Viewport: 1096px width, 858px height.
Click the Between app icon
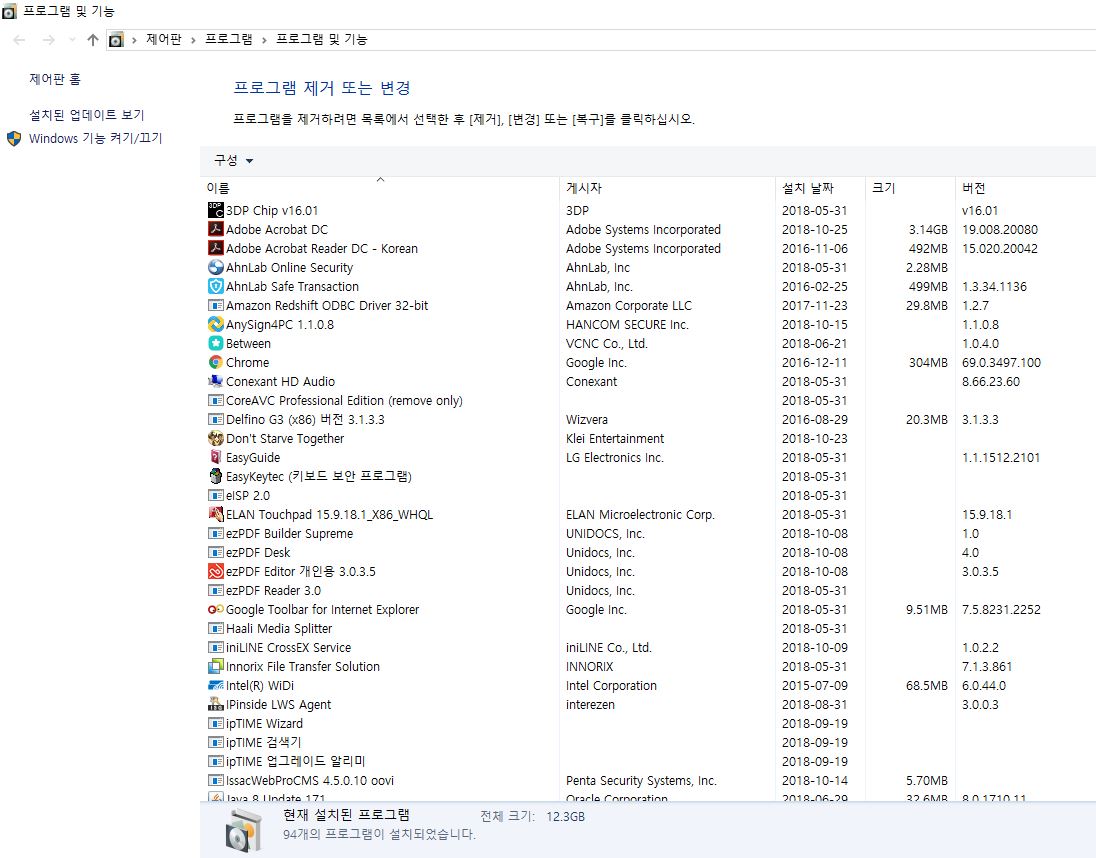[215, 344]
